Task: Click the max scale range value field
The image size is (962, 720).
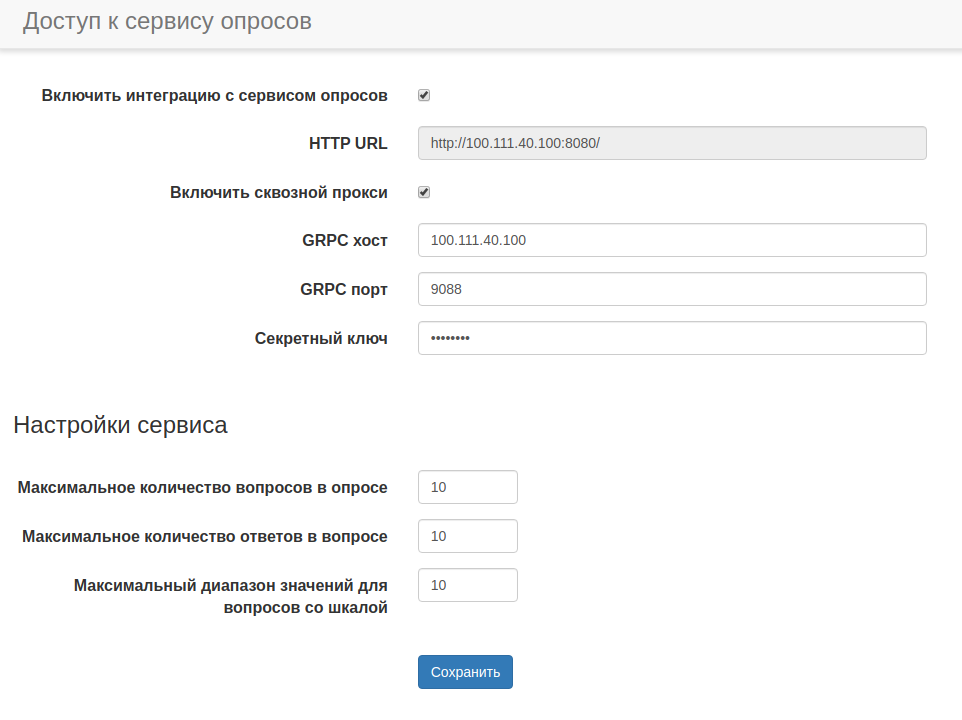Action: click(x=467, y=585)
